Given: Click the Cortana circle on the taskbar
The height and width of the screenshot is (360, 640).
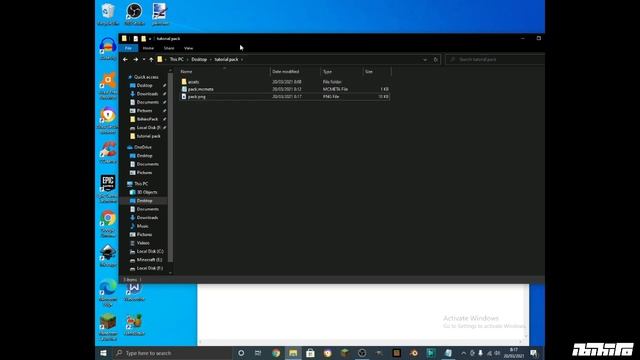Looking at the screenshot, I should pyautogui.click(x=241, y=353).
